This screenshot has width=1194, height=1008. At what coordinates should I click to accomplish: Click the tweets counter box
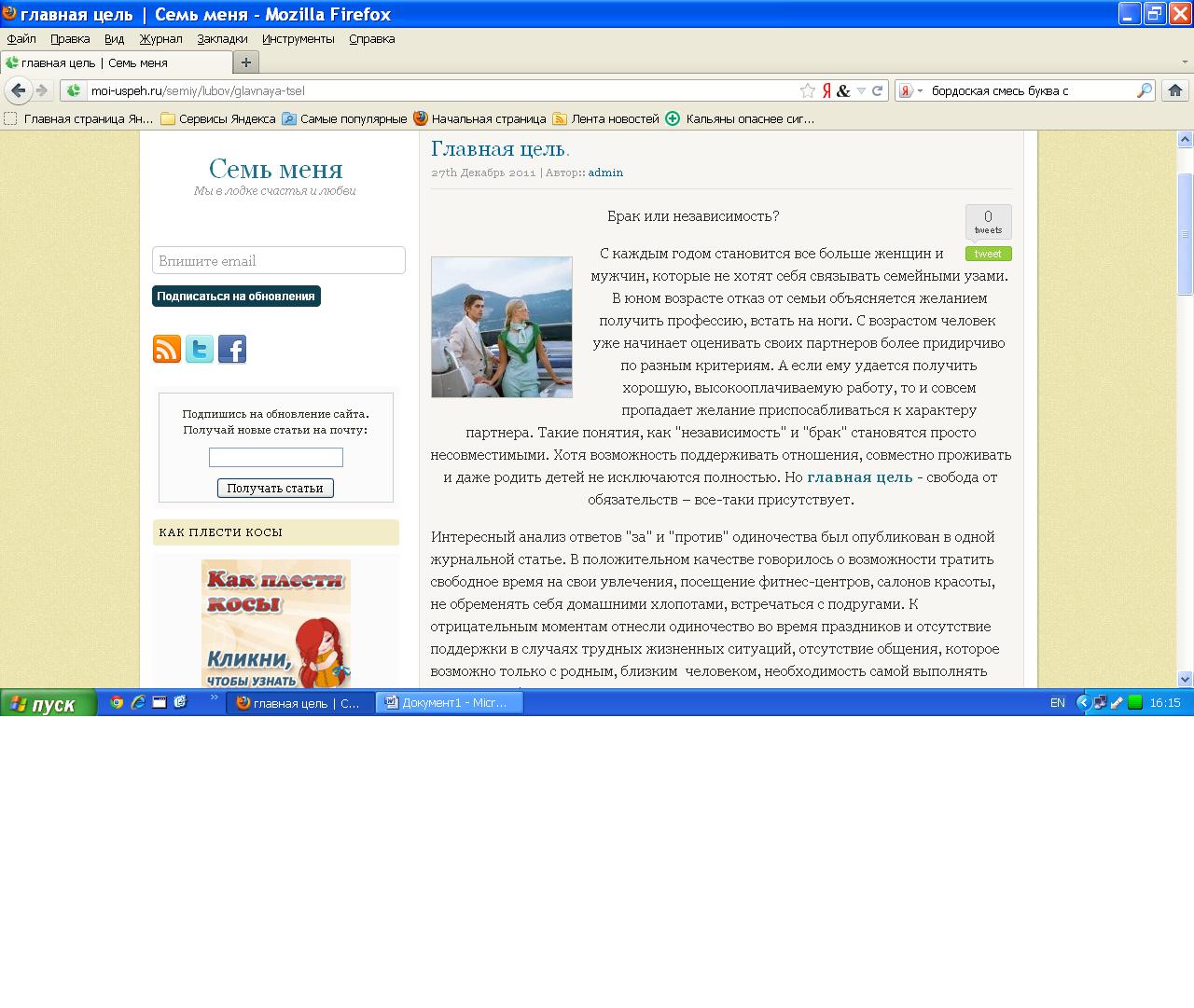pyautogui.click(x=988, y=222)
